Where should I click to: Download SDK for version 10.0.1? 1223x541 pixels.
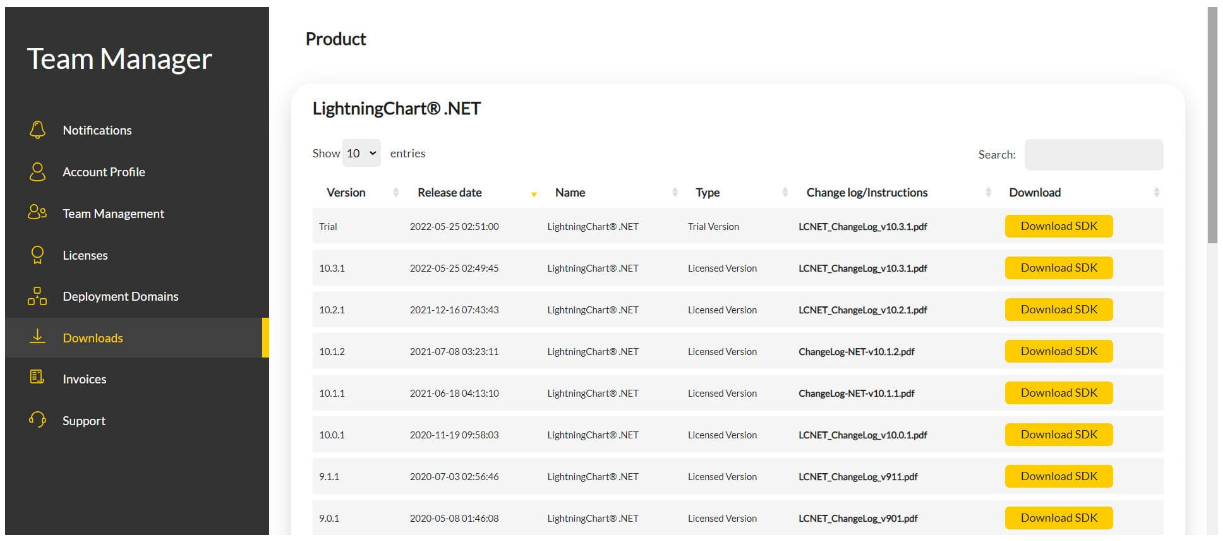click(x=1059, y=435)
